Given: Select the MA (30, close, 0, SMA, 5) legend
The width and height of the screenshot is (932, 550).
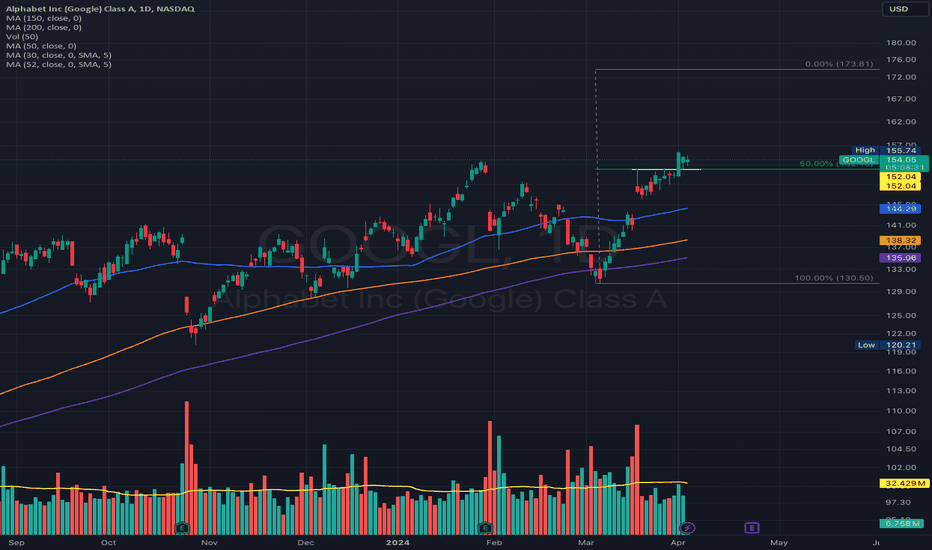Looking at the screenshot, I should 58,55.
